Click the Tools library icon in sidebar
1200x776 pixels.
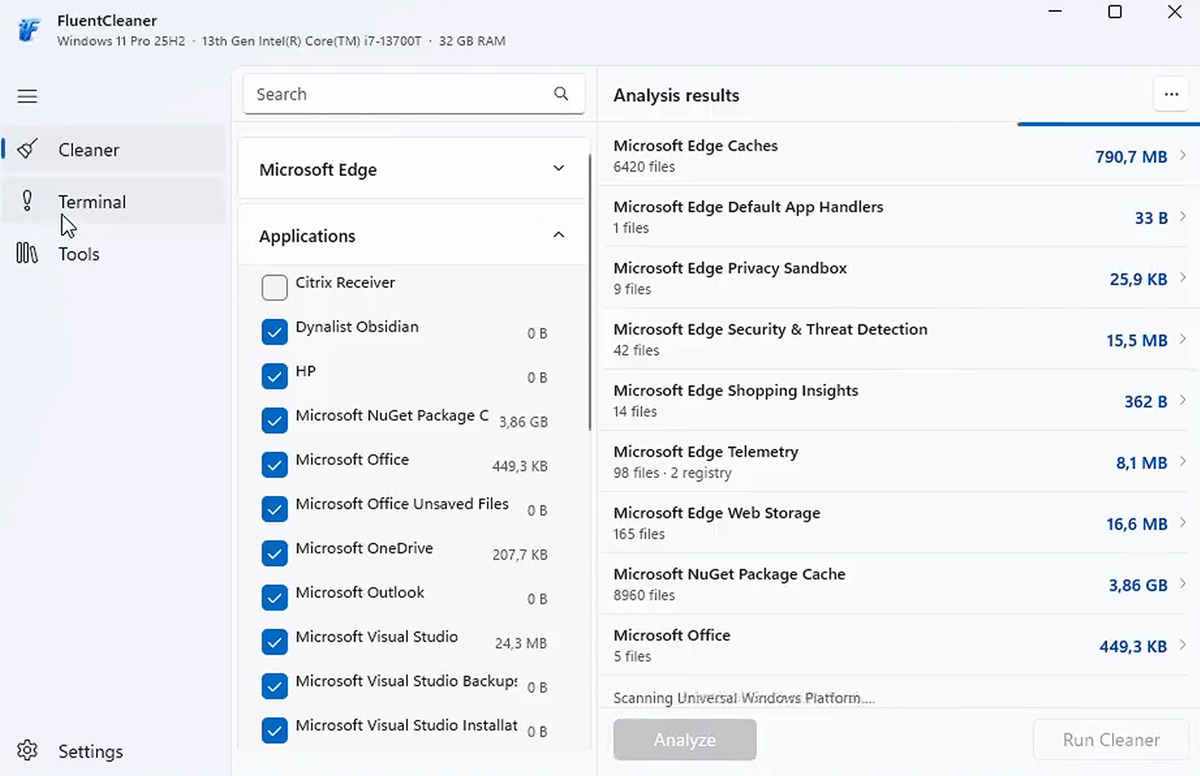coord(27,254)
